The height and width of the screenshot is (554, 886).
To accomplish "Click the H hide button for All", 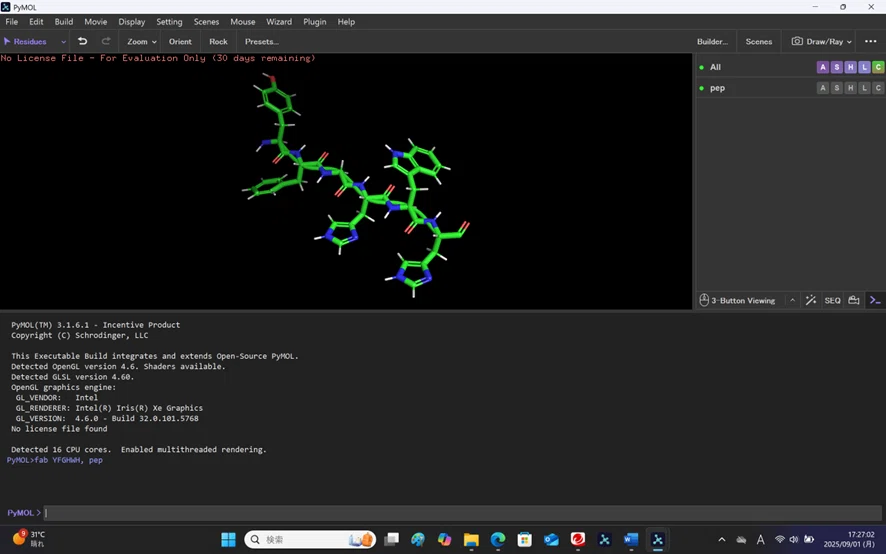I will [850, 67].
